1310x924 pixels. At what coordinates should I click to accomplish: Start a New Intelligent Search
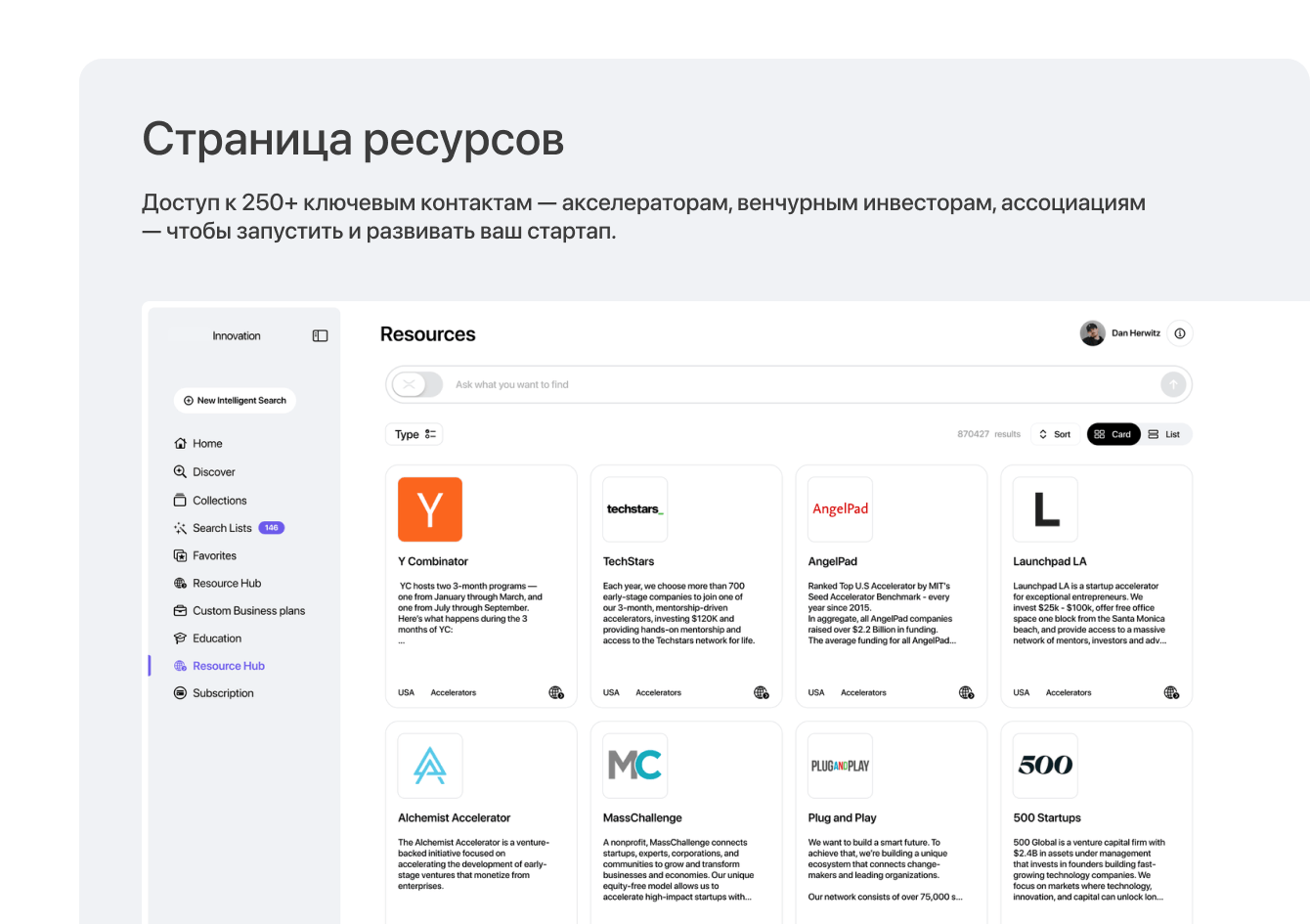235,400
